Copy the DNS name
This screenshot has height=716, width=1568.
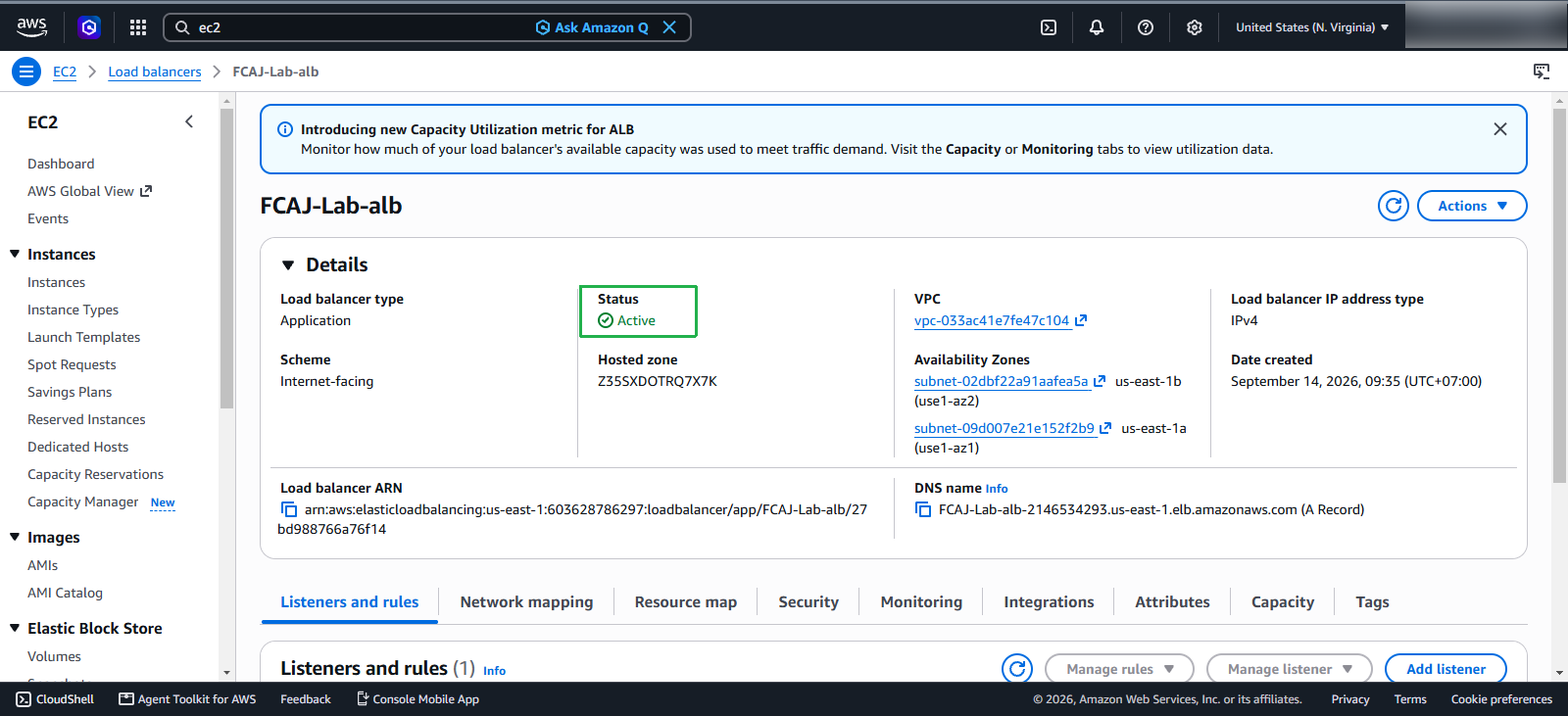[x=923, y=509]
